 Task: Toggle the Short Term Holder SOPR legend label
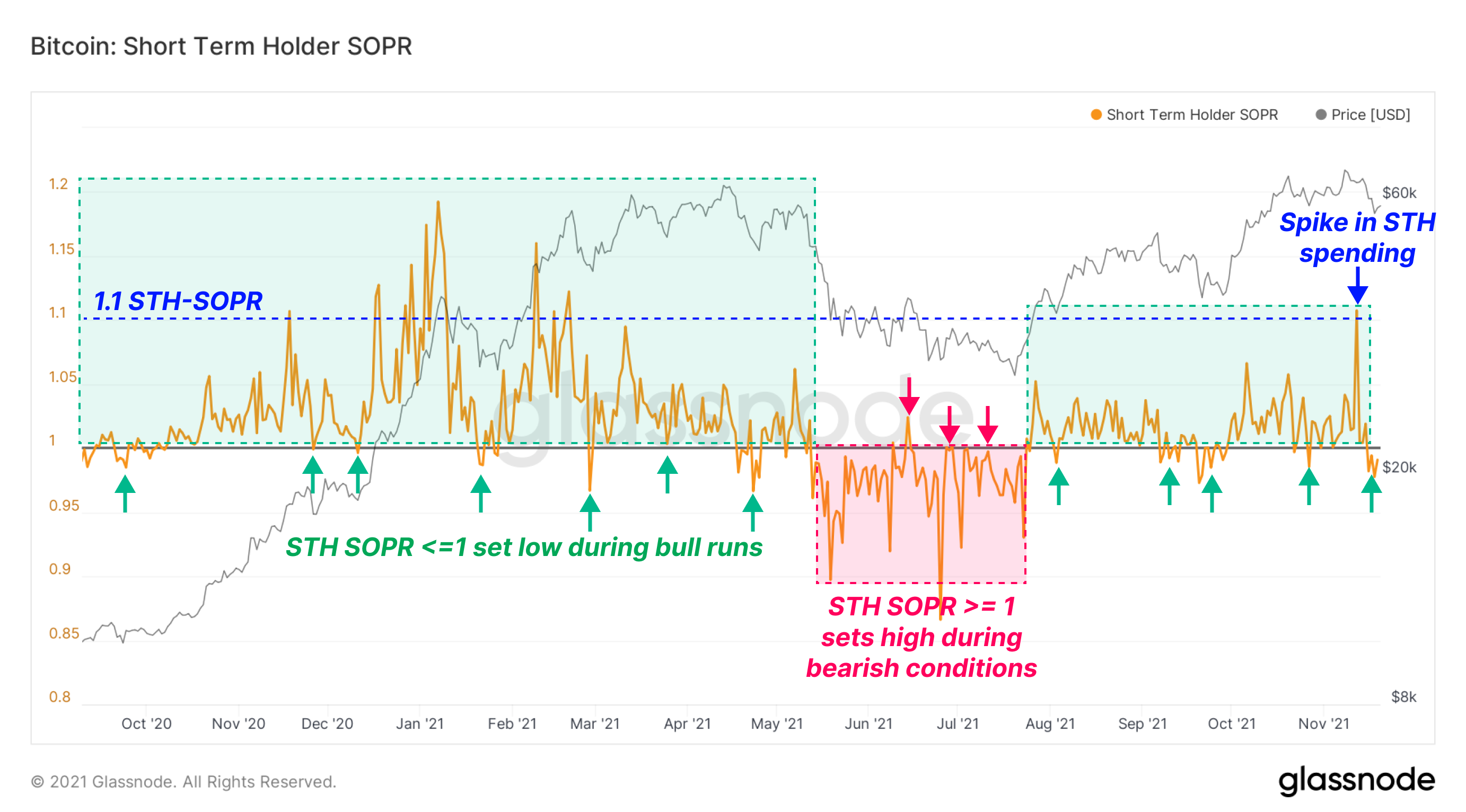[1192, 115]
